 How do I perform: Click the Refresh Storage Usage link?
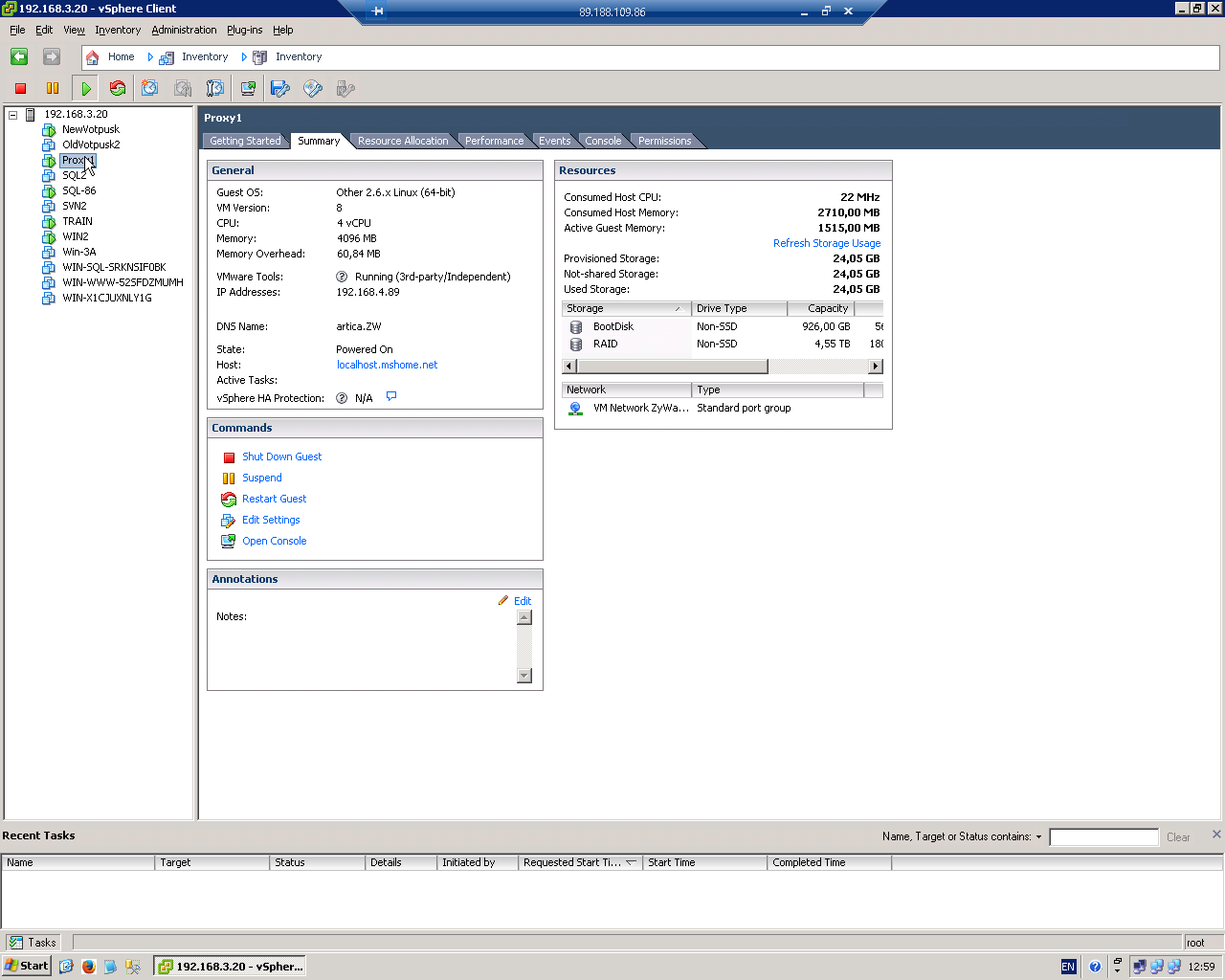(827, 243)
